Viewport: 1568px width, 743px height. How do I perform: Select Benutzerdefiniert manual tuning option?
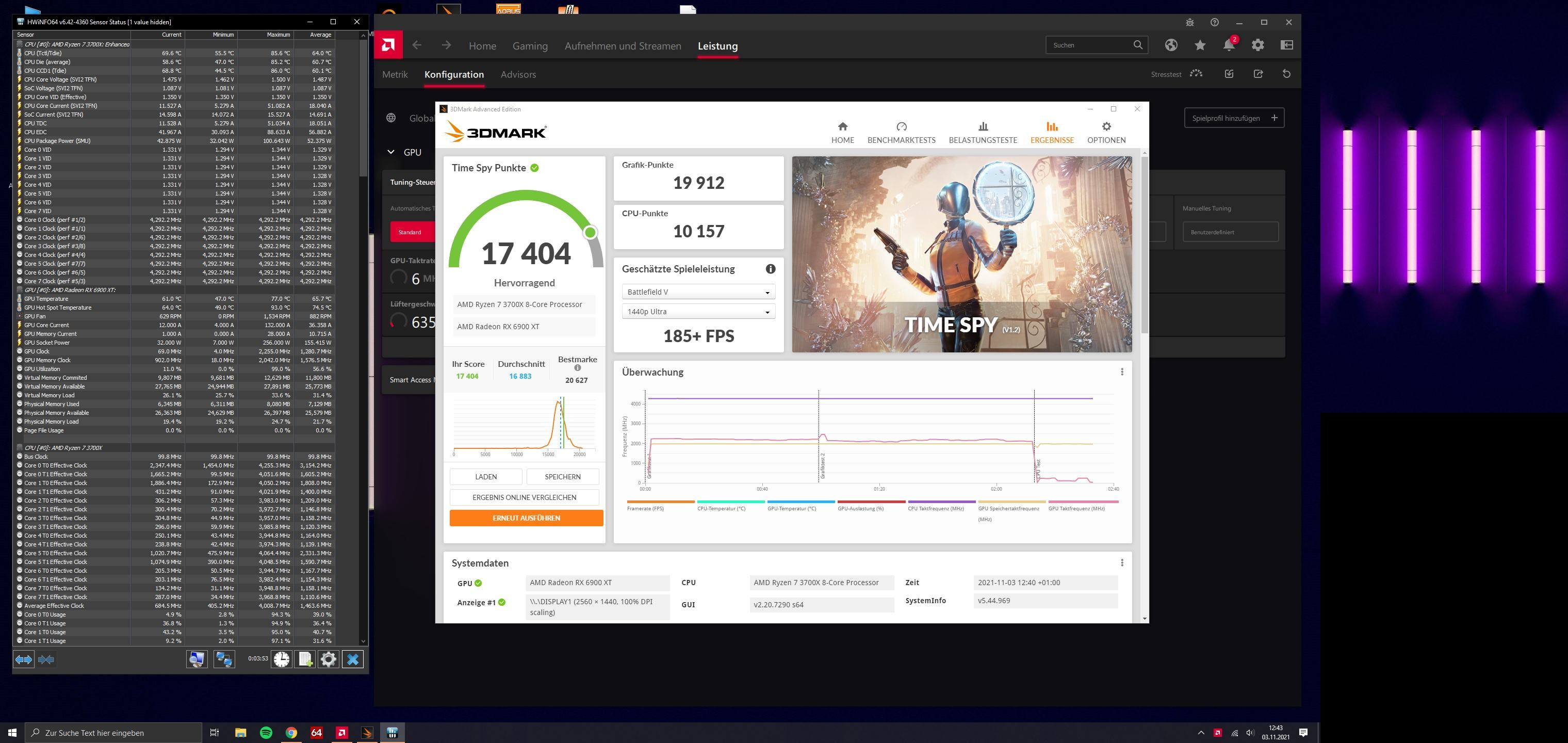click(x=1230, y=232)
